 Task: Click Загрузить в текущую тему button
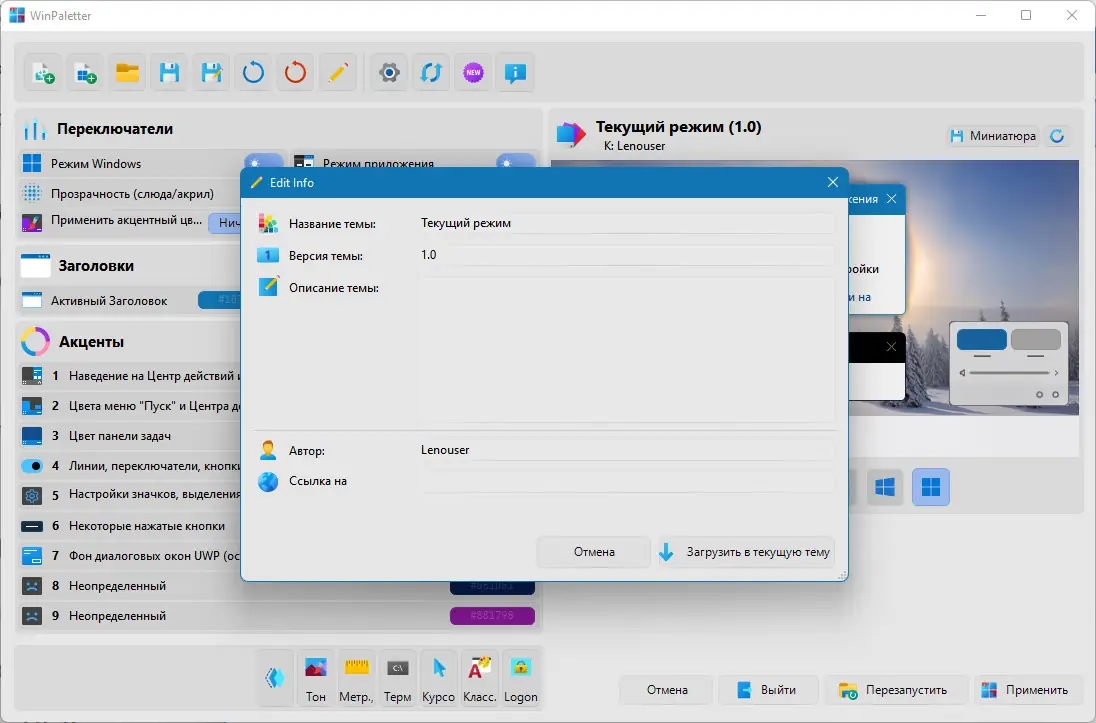[745, 552]
